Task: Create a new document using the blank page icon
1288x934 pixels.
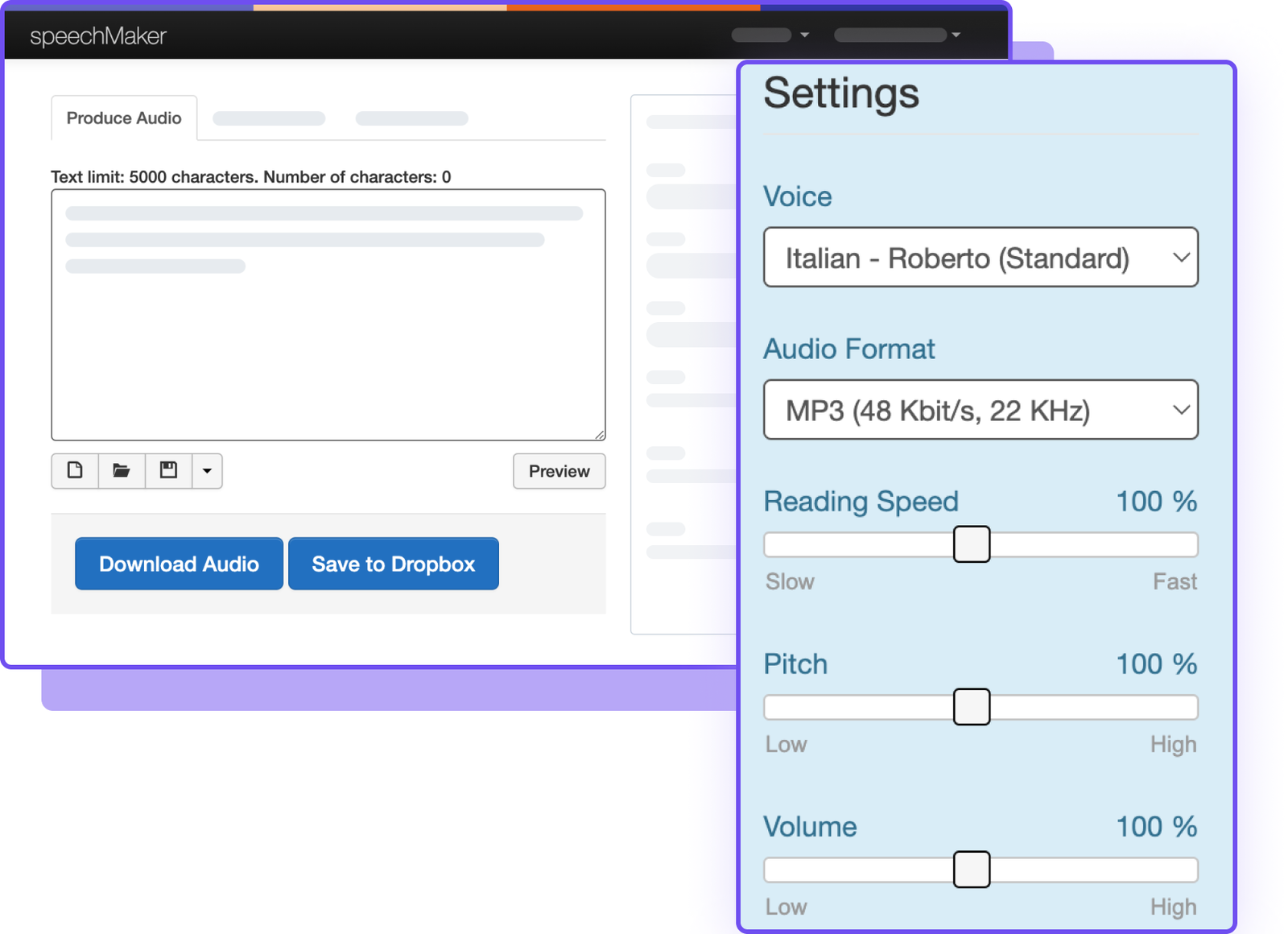Action: [74, 471]
